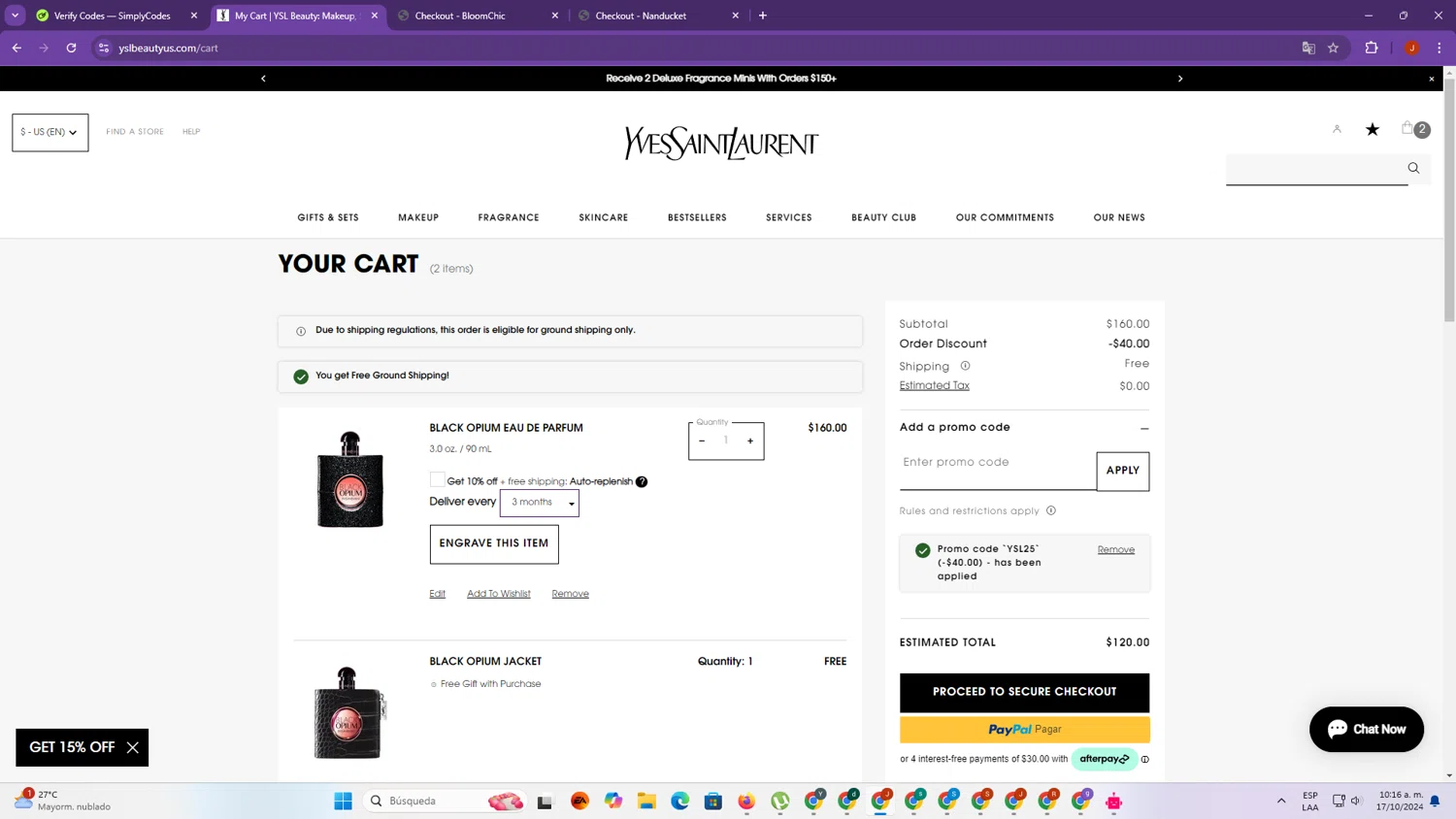Go back in browser history
This screenshot has width=1456, height=819.
coord(17,48)
